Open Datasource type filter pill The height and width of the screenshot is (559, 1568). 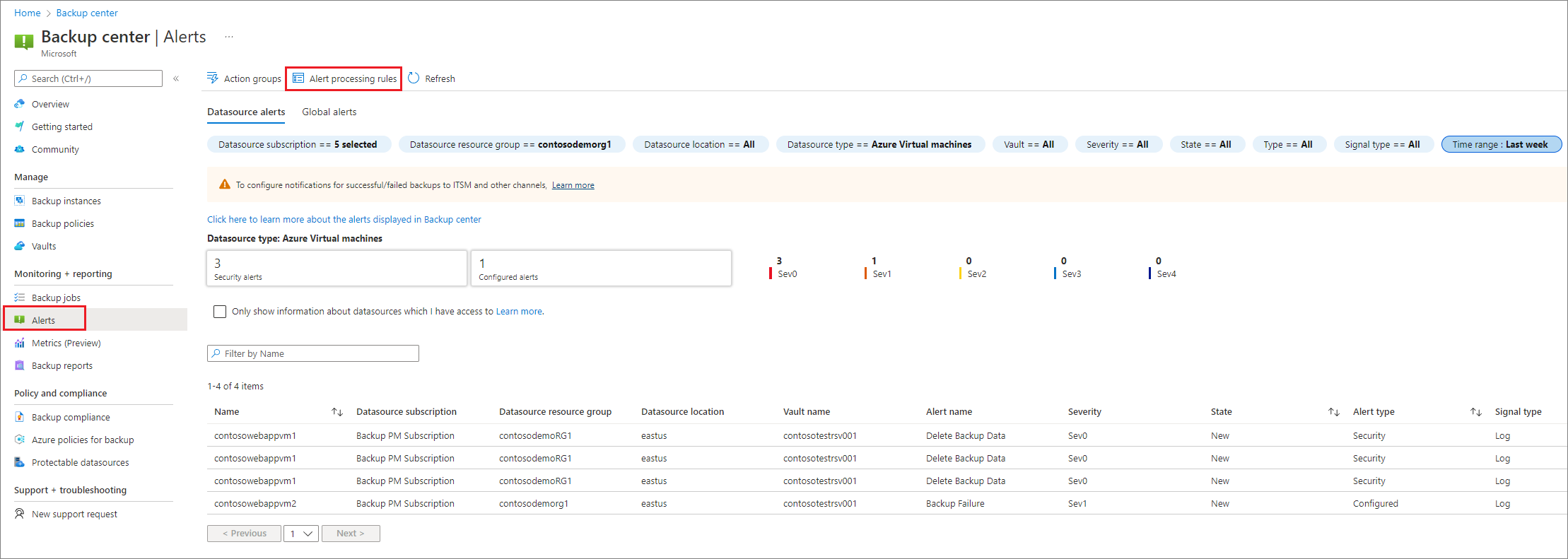point(879,144)
